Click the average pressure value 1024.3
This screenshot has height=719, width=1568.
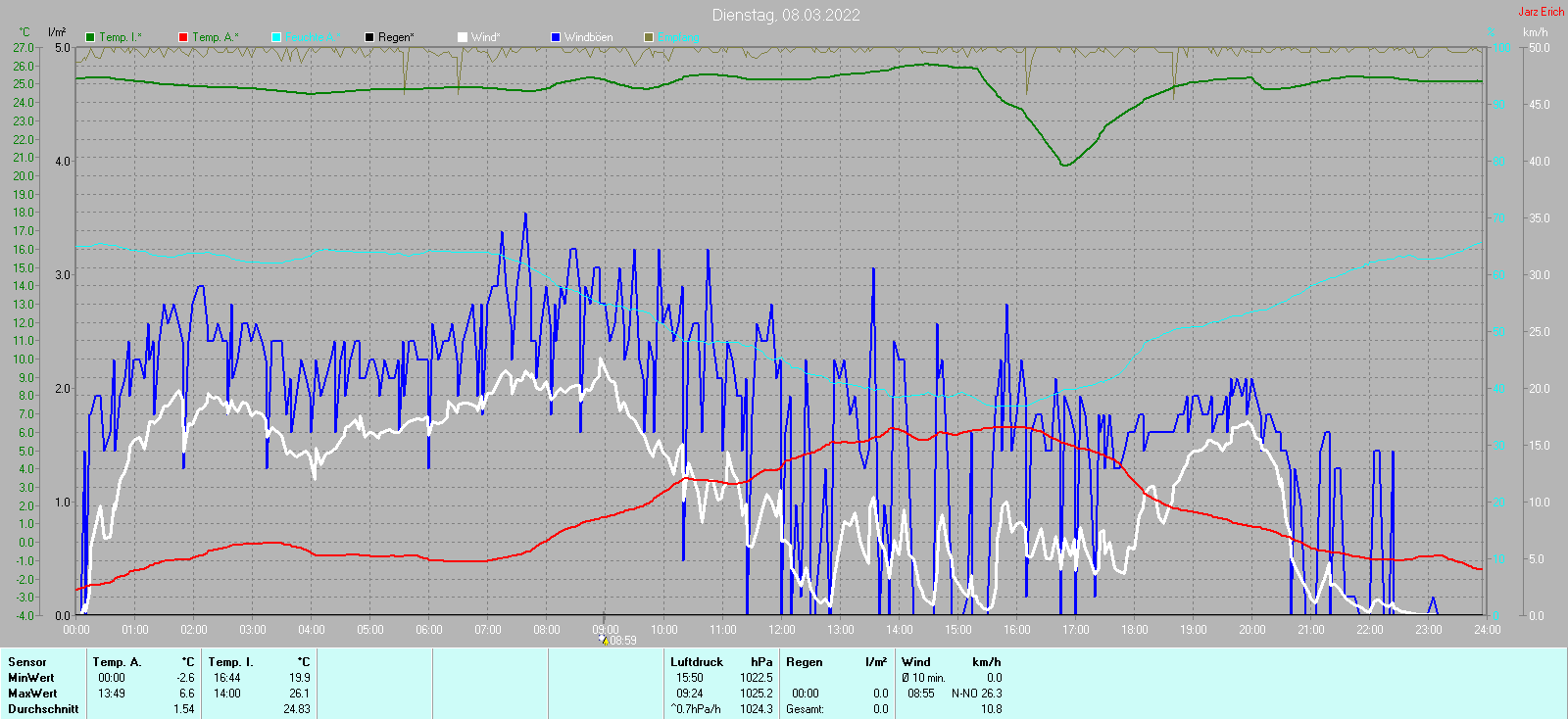coord(757,709)
